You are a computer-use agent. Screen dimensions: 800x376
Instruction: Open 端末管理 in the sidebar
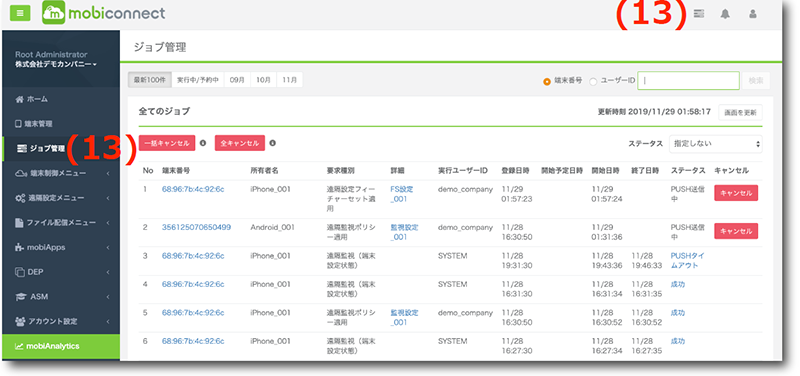61,123
